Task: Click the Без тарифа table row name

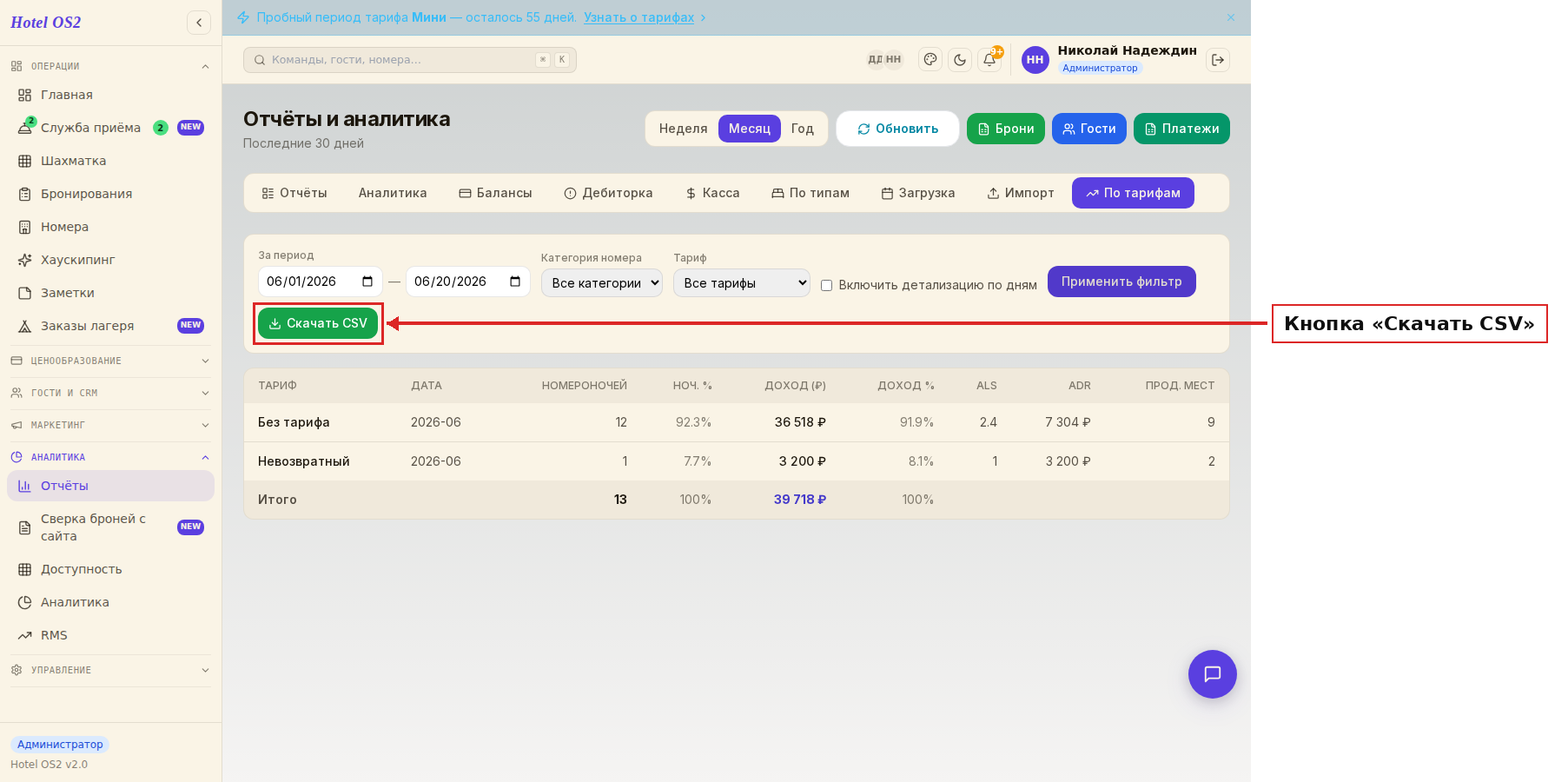Action: click(294, 422)
